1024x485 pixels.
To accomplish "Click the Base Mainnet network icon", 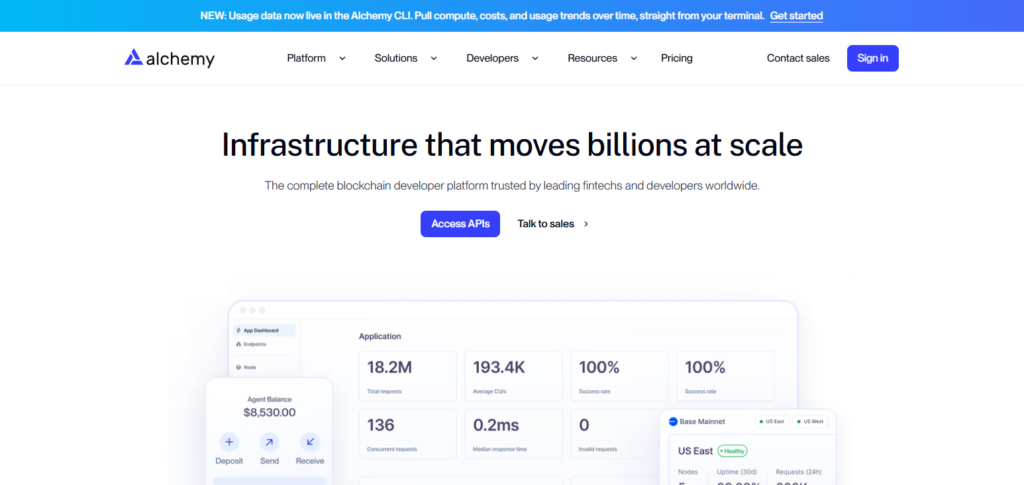I will [673, 422].
